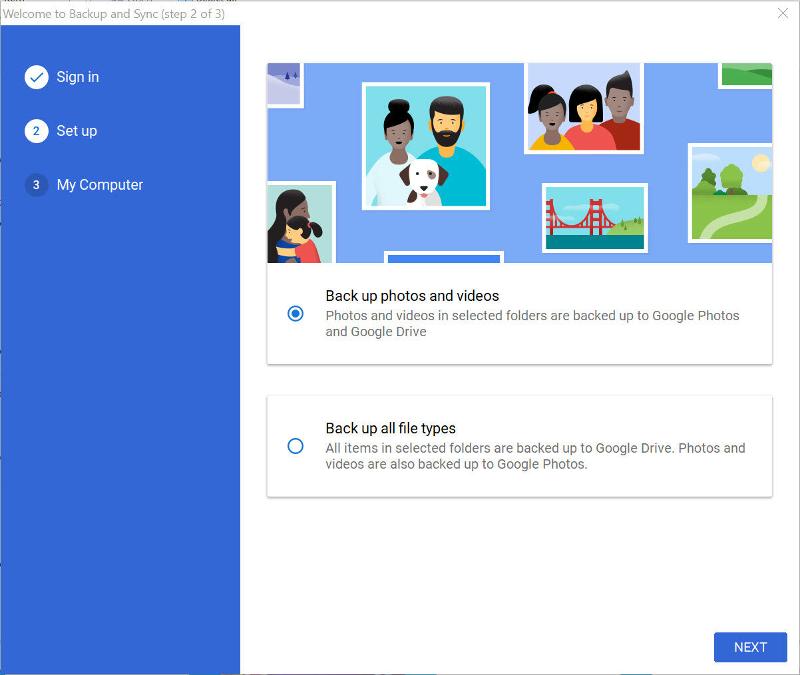
Task: Open the Sign in step
Action: pos(77,77)
